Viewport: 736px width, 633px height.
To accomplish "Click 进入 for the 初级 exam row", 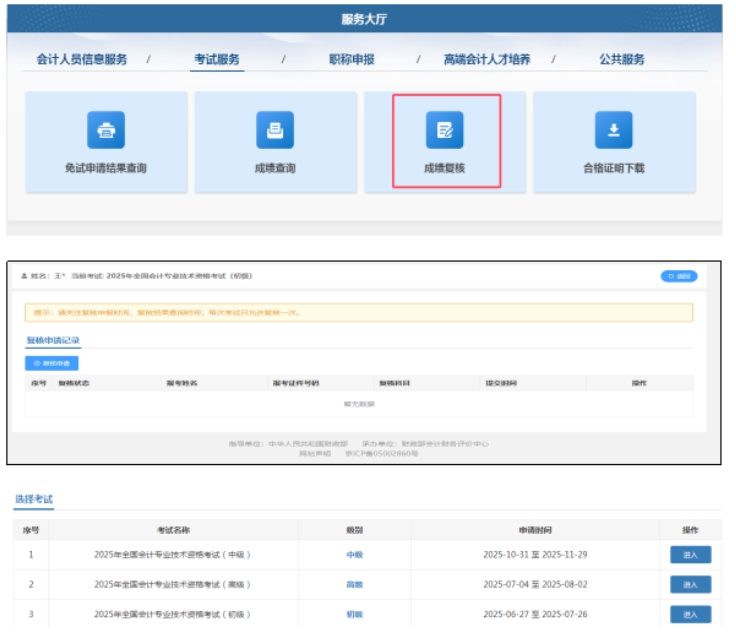I will pyautogui.click(x=690, y=614).
